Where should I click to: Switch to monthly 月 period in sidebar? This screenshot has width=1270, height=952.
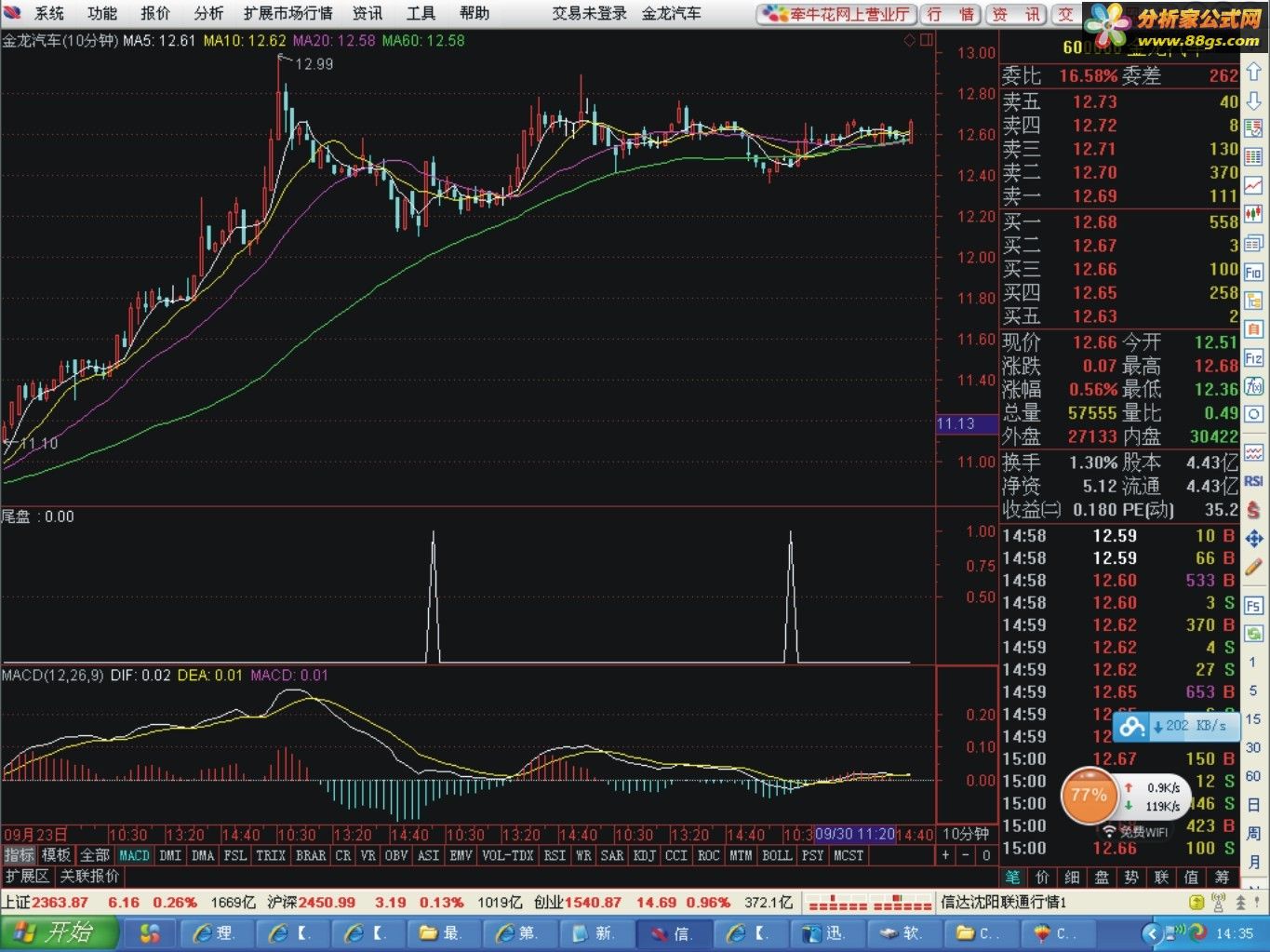(1253, 862)
